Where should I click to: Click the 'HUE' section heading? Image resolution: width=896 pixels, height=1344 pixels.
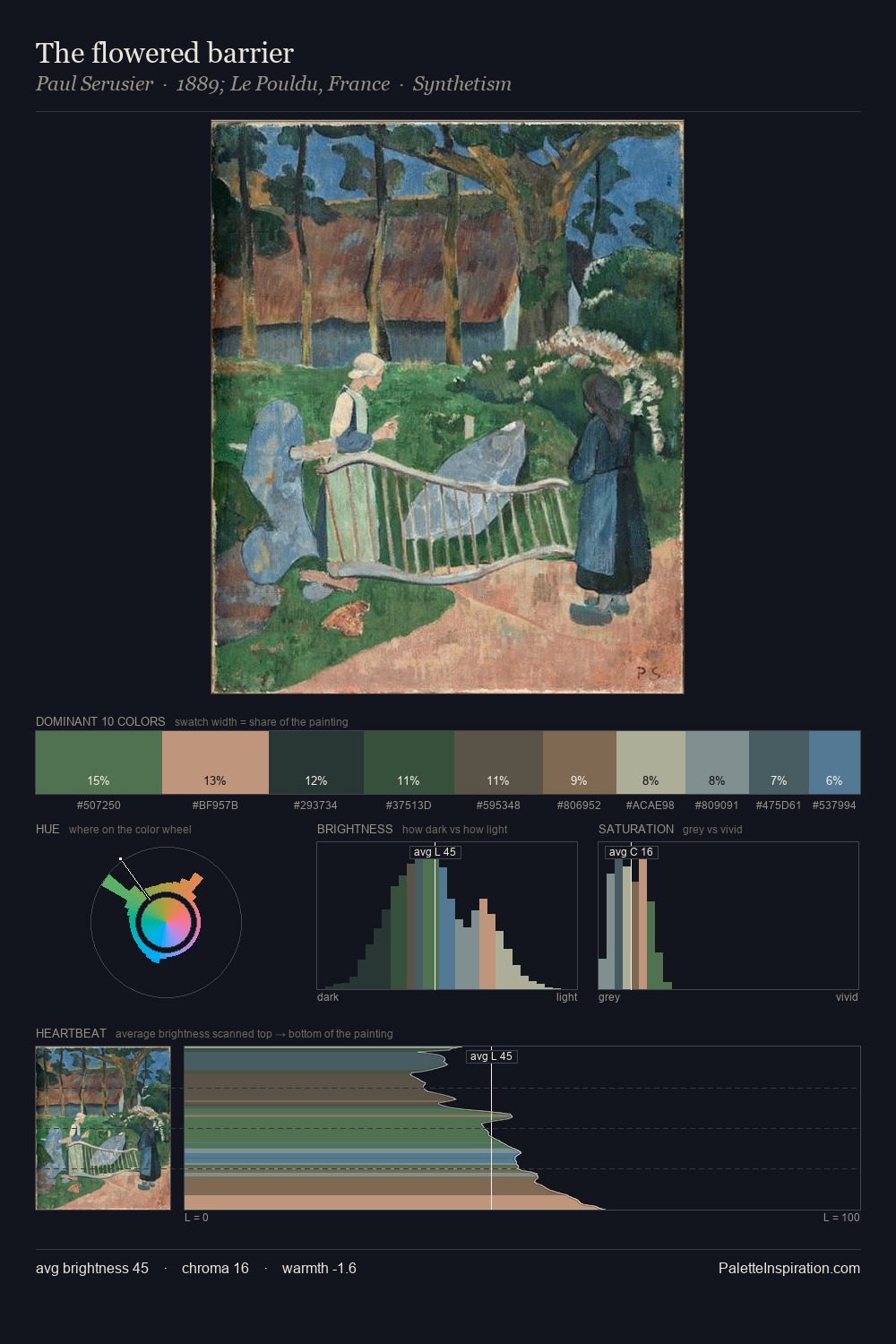click(47, 829)
